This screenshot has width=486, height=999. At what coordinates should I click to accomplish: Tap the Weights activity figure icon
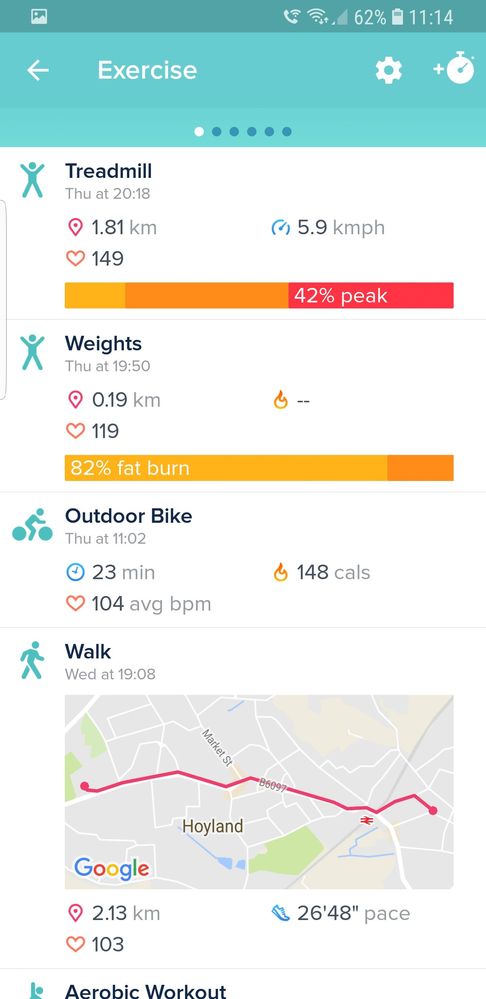coord(32,353)
